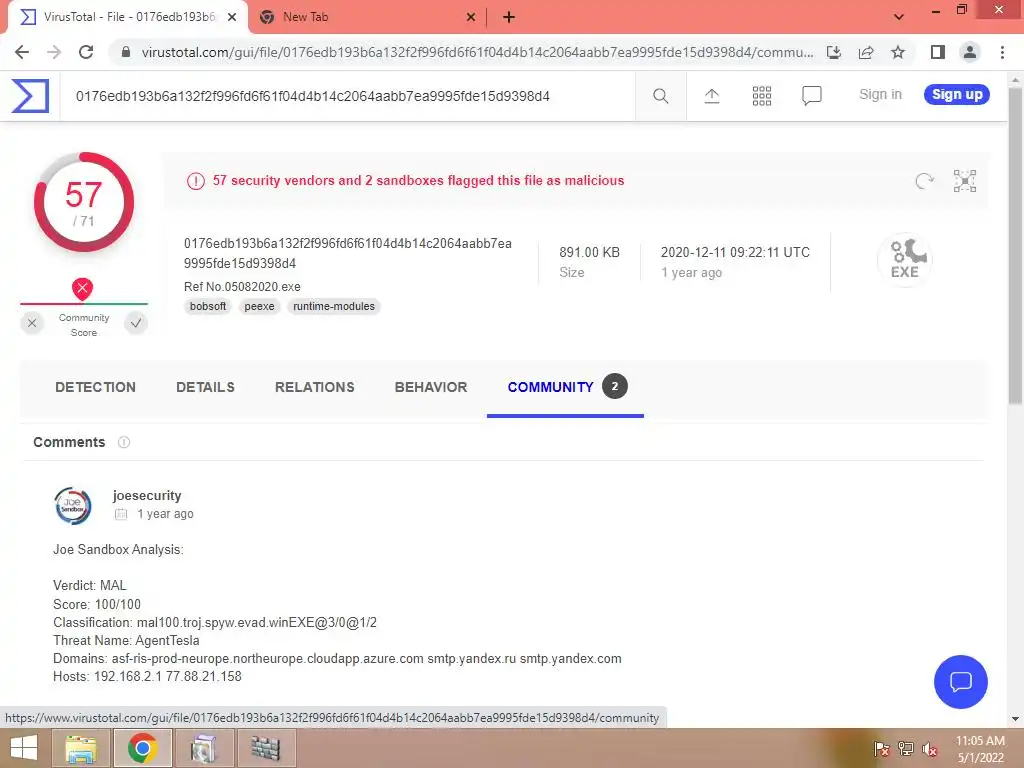This screenshot has width=1024, height=768.
Task: Click the VirusTotal logo icon
Action: (x=30, y=96)
